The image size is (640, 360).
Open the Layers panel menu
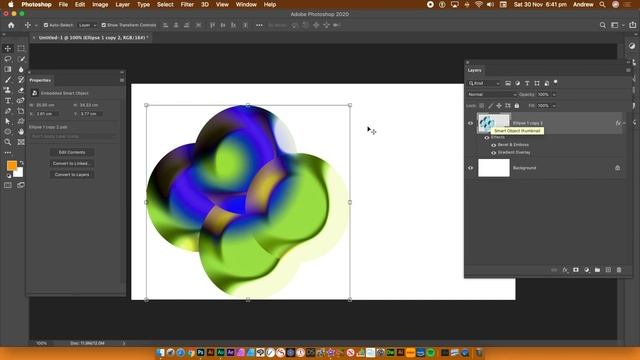(628, 70)
